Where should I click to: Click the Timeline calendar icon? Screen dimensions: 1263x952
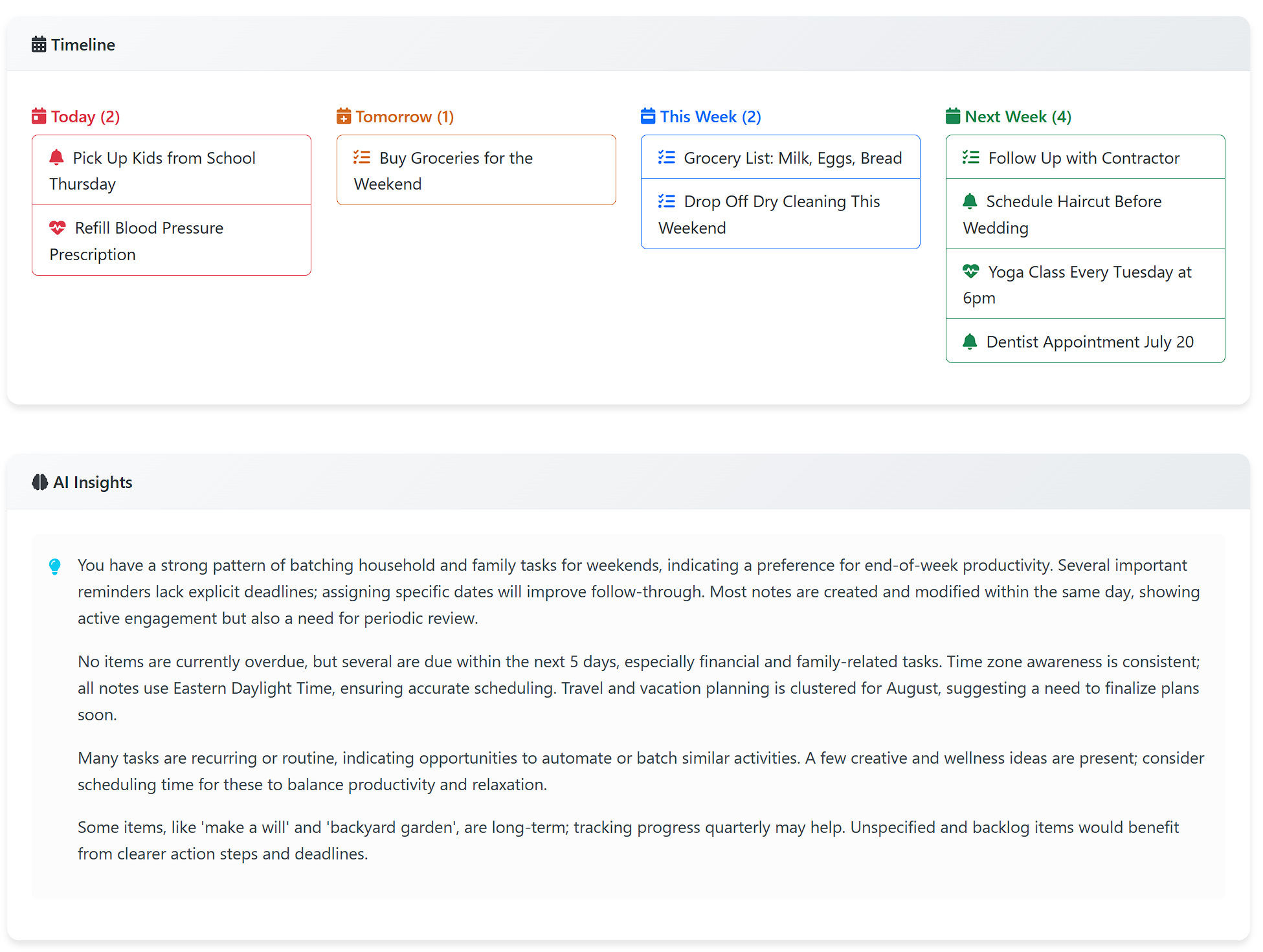(x=39, y=45)
